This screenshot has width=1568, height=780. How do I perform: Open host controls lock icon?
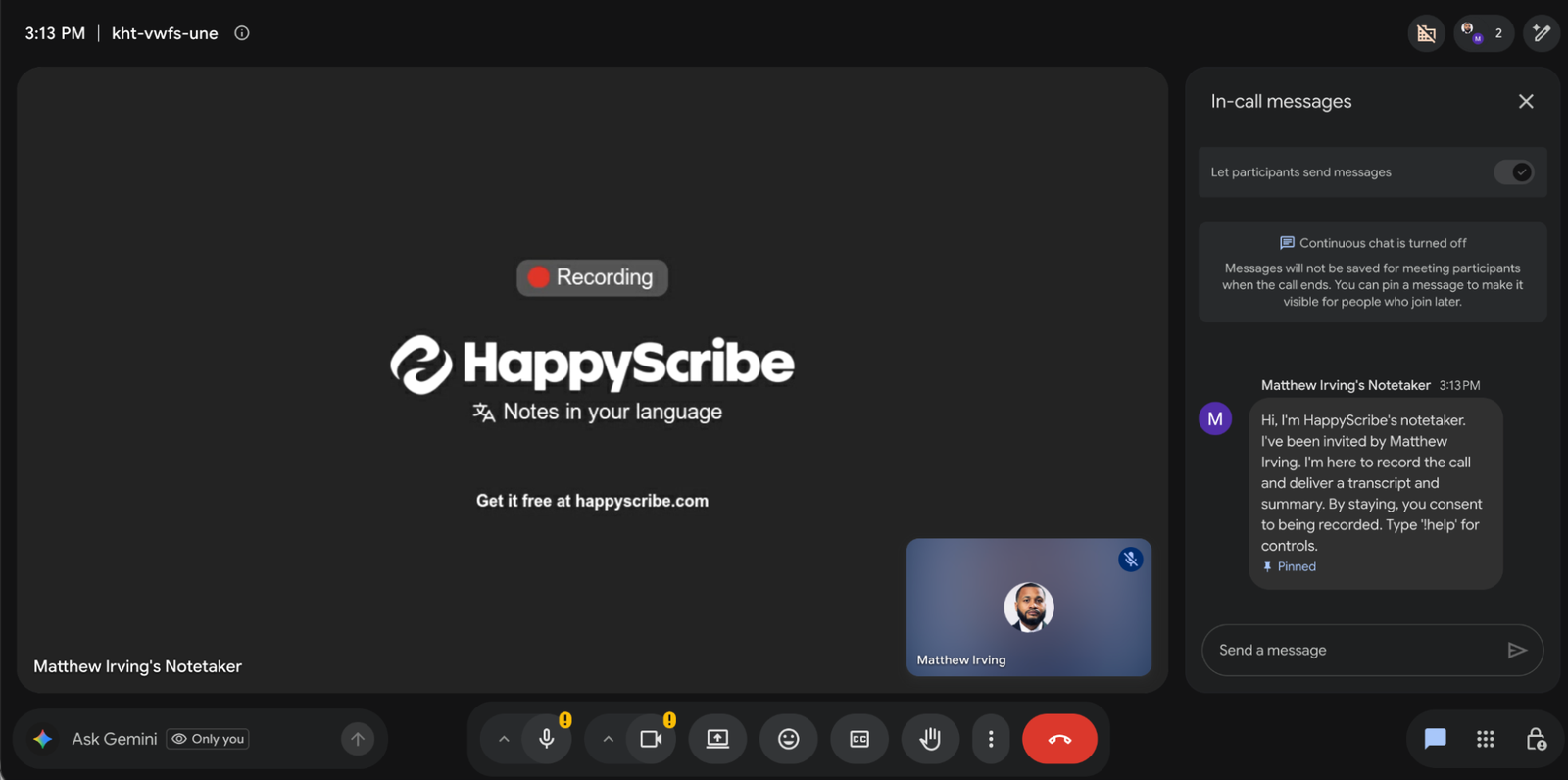1536,739
